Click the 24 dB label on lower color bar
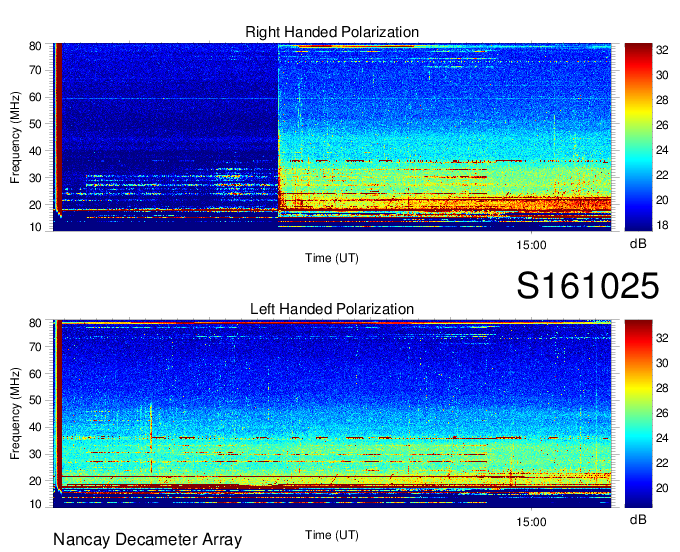This screenshot has height=552, width=680. coord(662,438)
